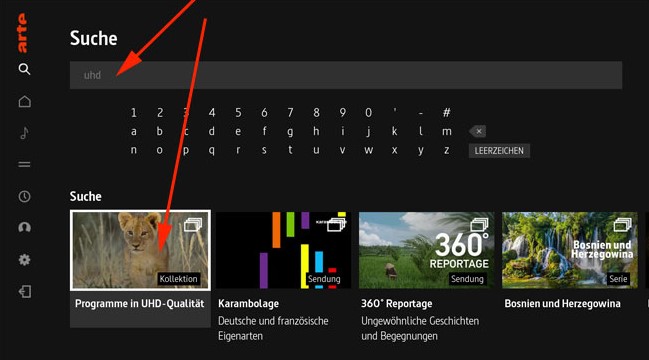
Task: Click 'Deutsche und französische Eigenarten' description
Action: pos(273,328)
